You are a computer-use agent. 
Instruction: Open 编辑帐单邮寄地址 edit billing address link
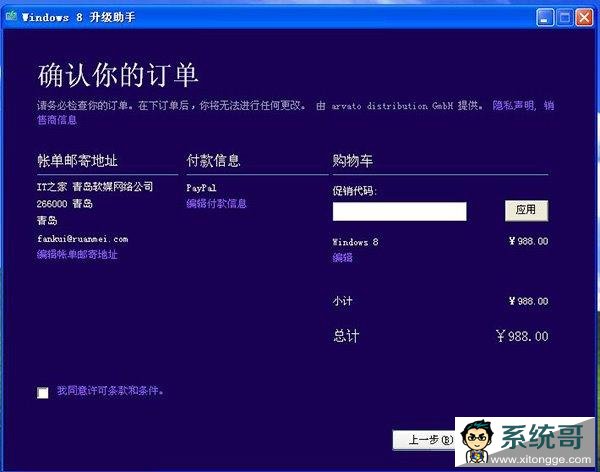tap(77, 255)
